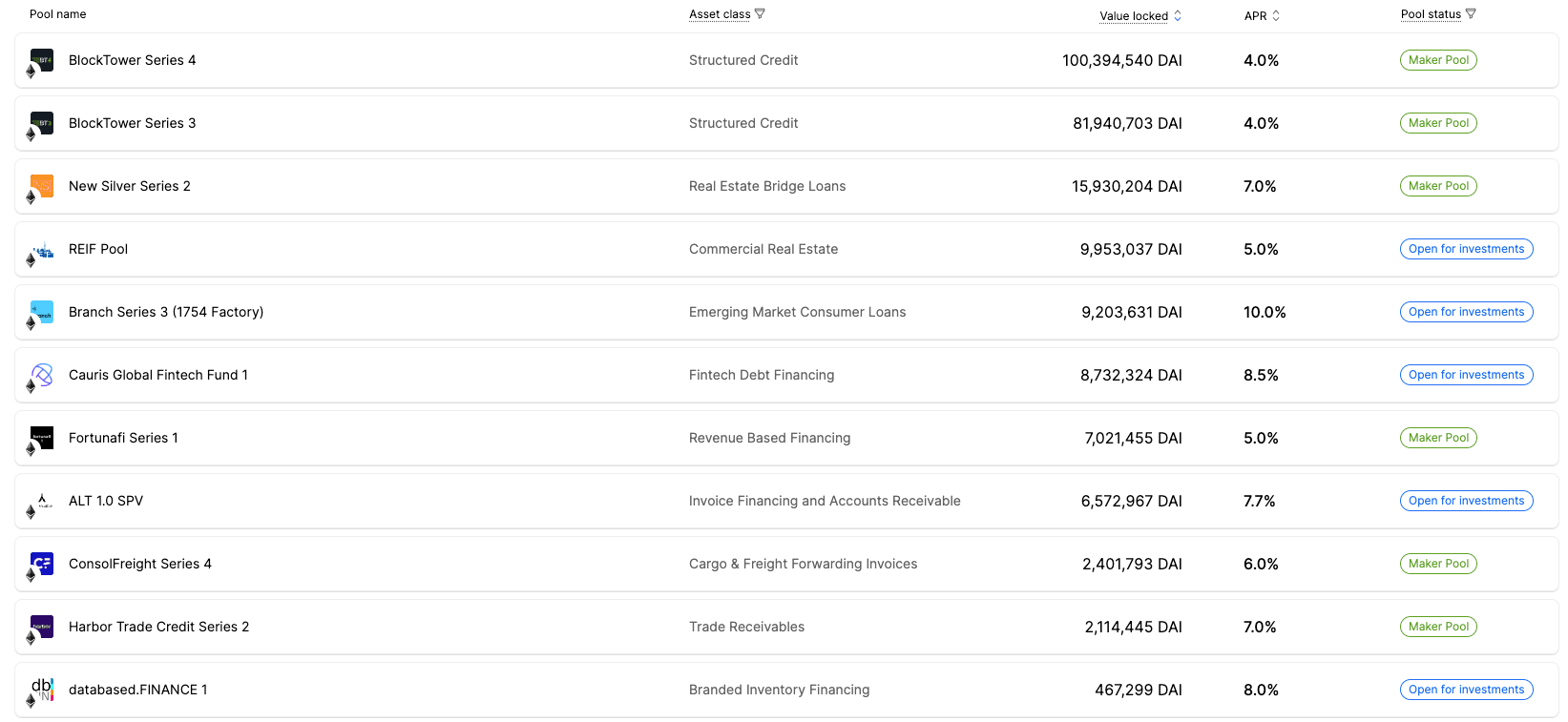Click the 8,732,324 DAI value

[x=1131, y=375]
